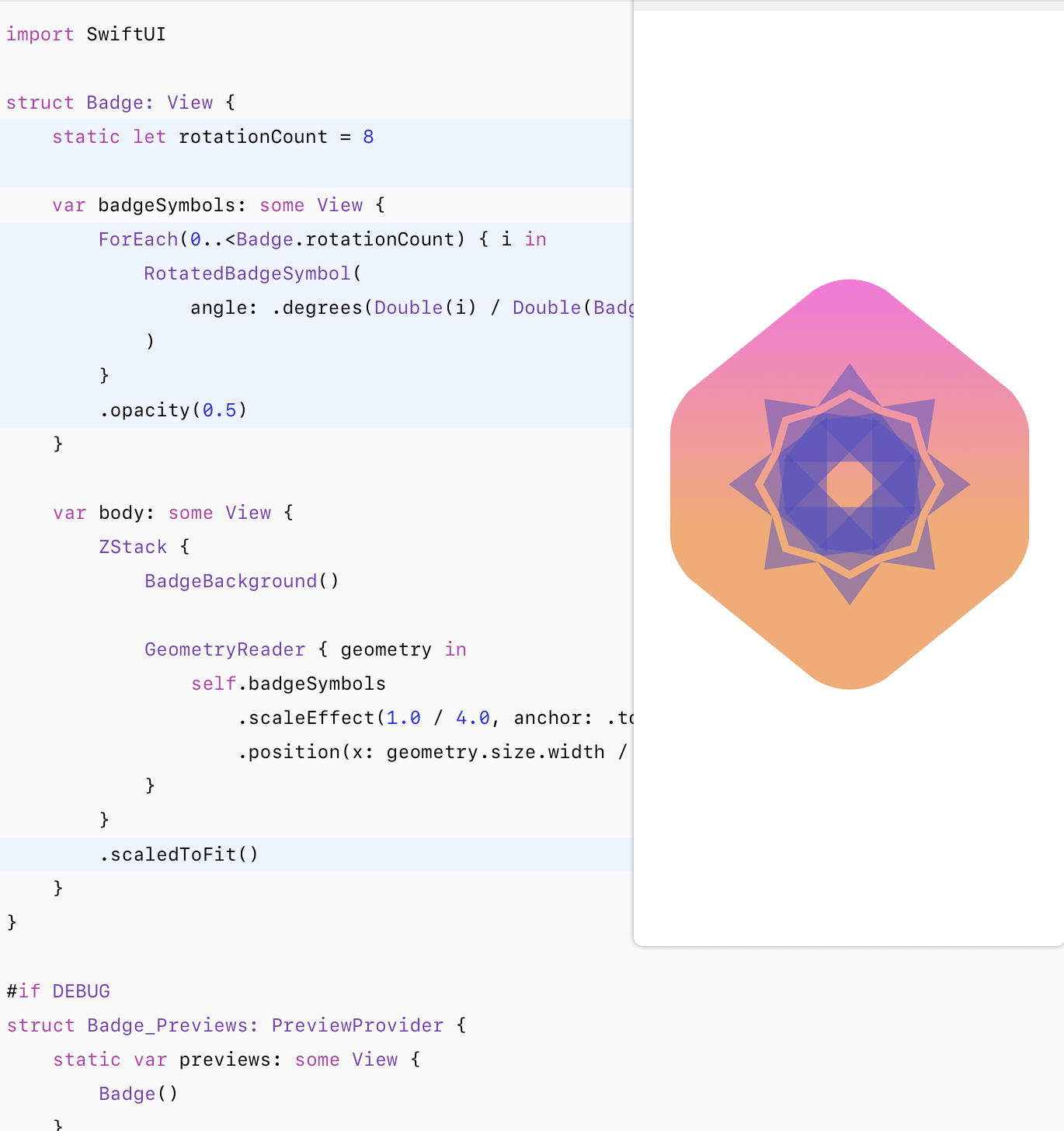
Task: Select the ForEach call in badgeSymbols
Action: click(138, 239)
